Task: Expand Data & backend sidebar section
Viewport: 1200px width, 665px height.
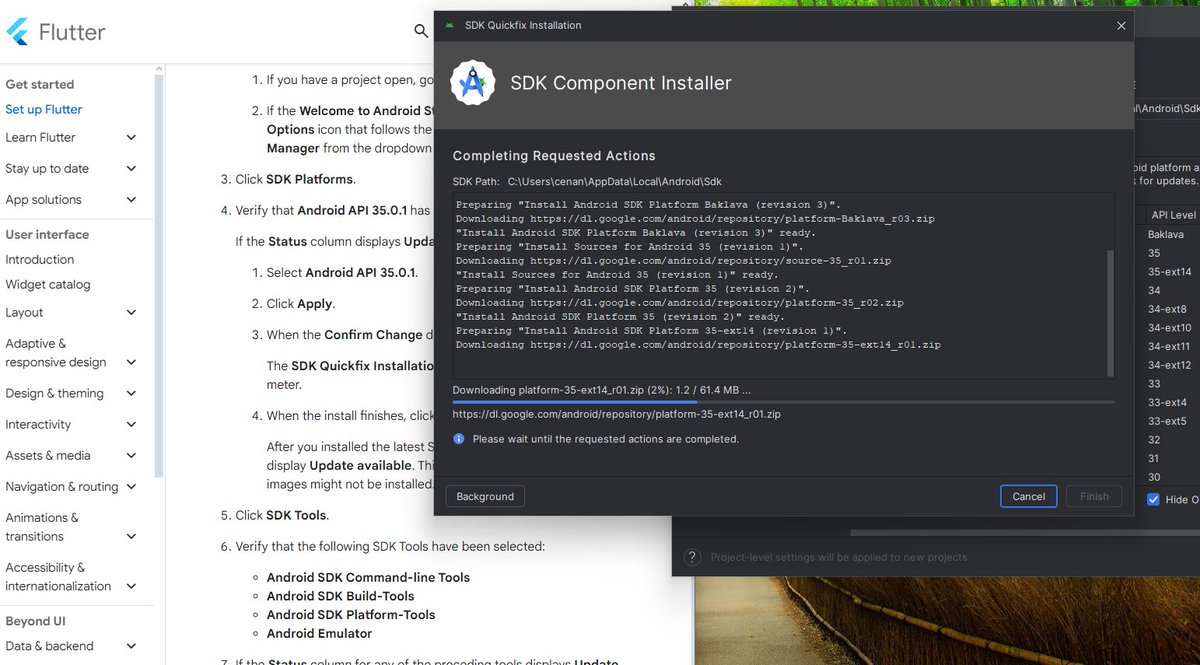Action: coord(131,646)
